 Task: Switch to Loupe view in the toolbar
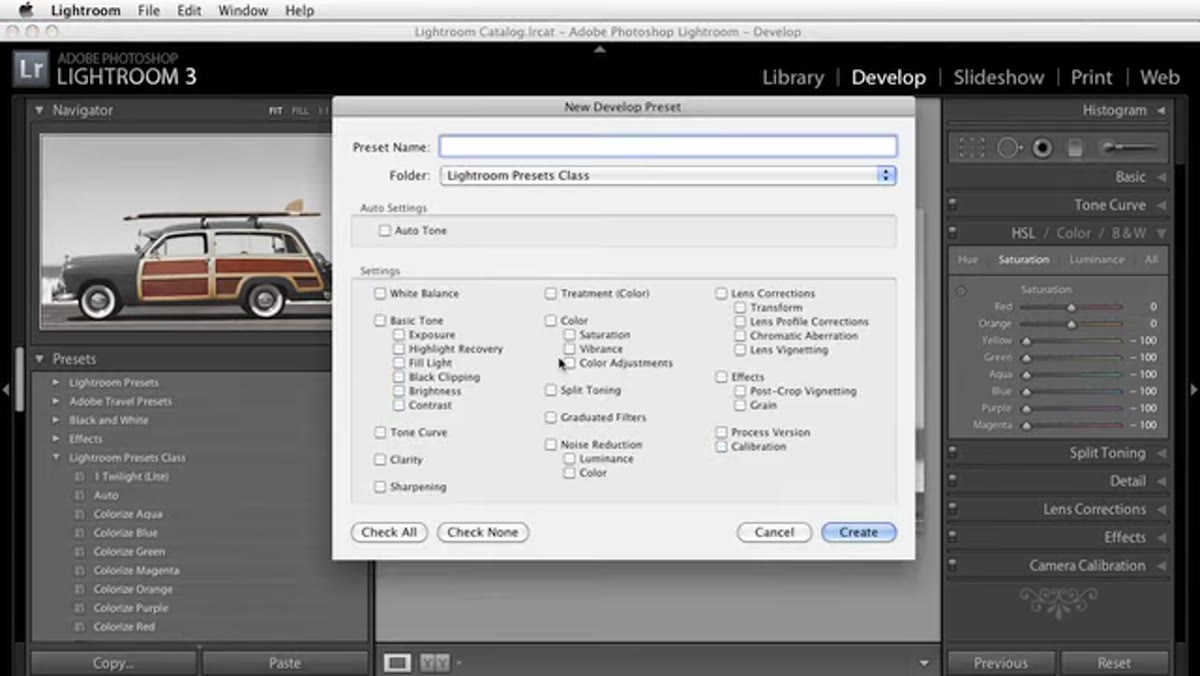(397, 662)
